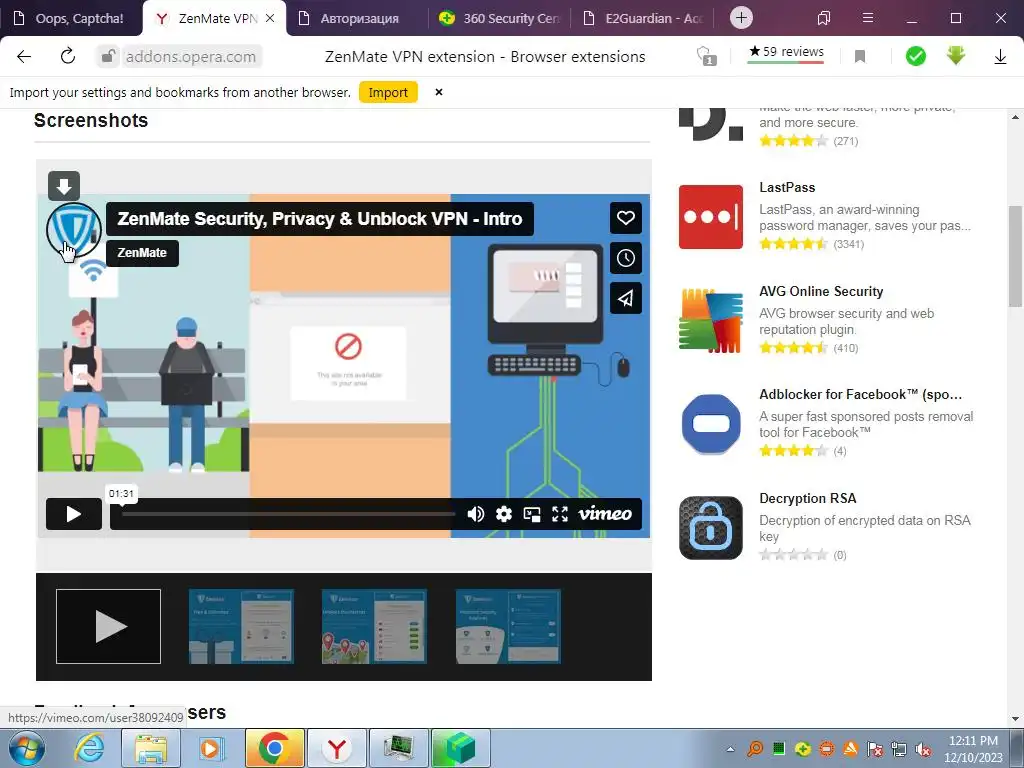Click the vimeo logo in player

pos(605,513)
